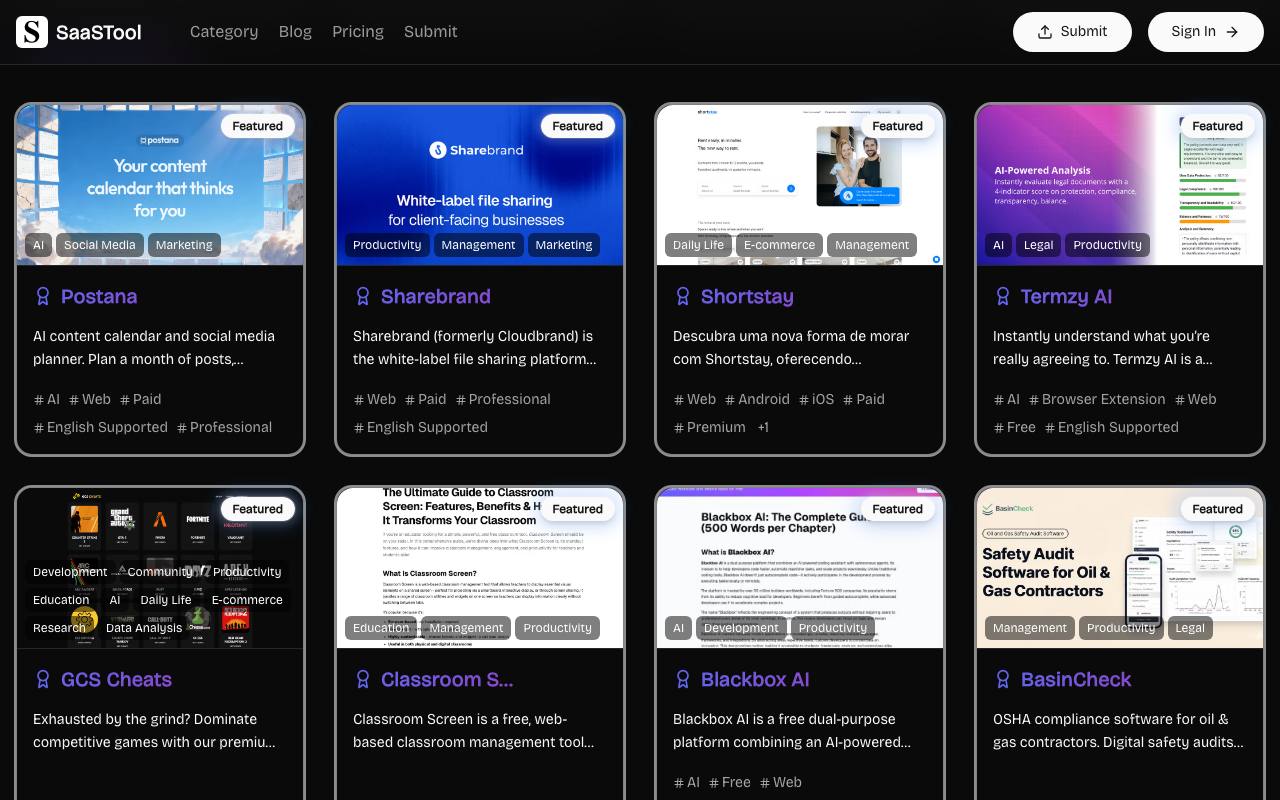Open the Classroom S... title link
Screen dimensions: 1280x800
click(x=447, y=679)
